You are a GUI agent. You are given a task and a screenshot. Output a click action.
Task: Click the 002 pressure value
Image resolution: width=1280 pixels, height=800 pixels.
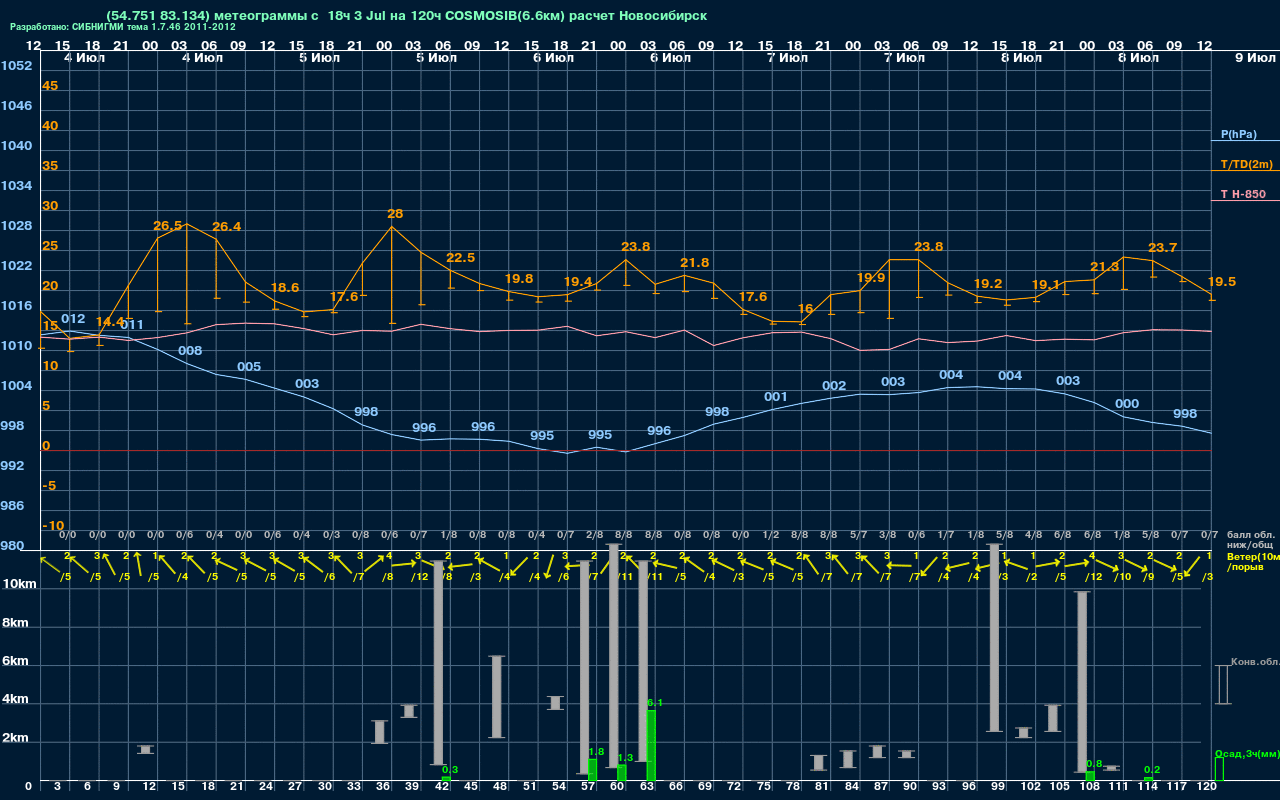coord(834,386)
